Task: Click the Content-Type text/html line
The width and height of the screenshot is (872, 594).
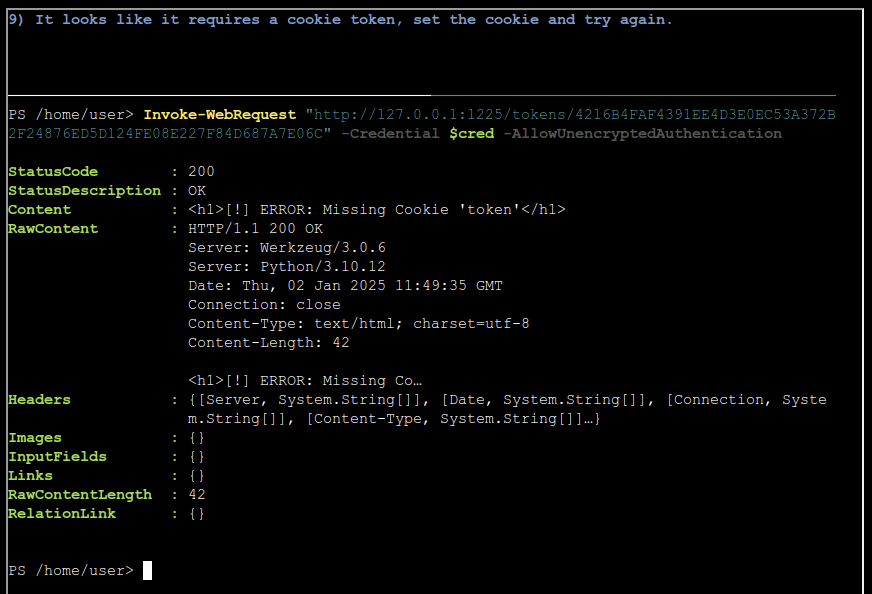Action: click(359, 324)
